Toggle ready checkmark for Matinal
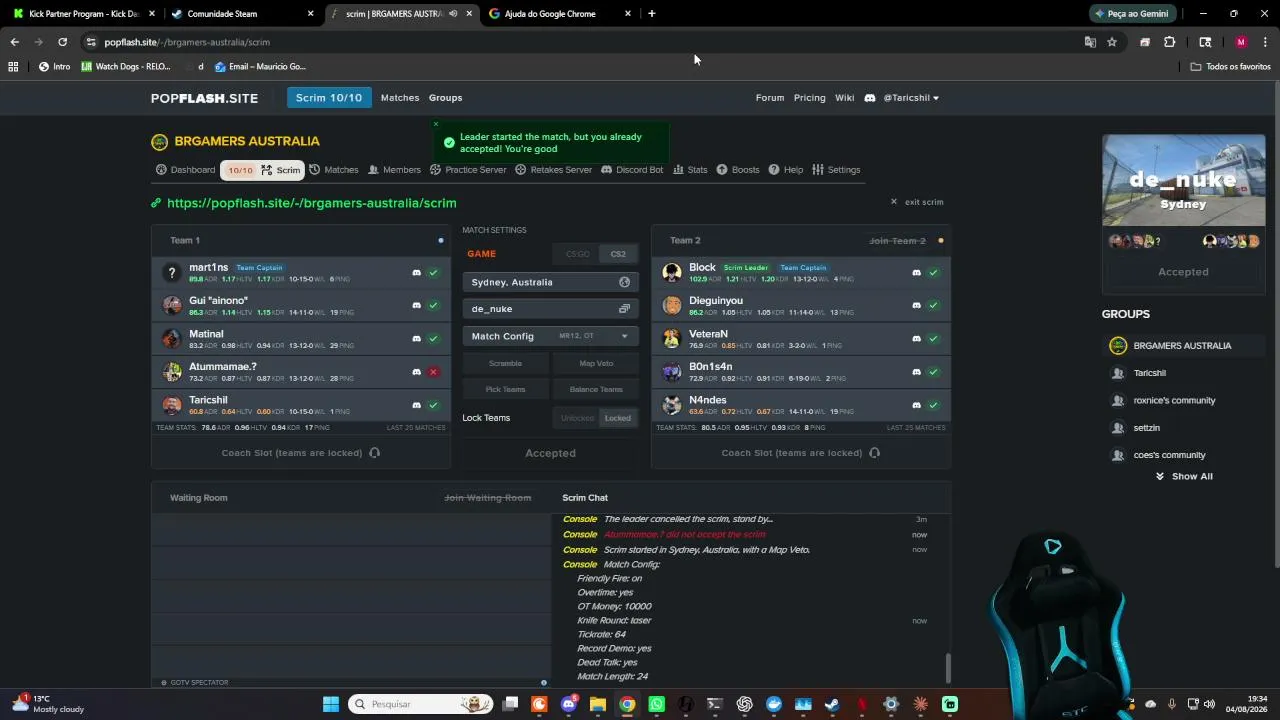This screenshot has height=720, width=1280. 433,339
